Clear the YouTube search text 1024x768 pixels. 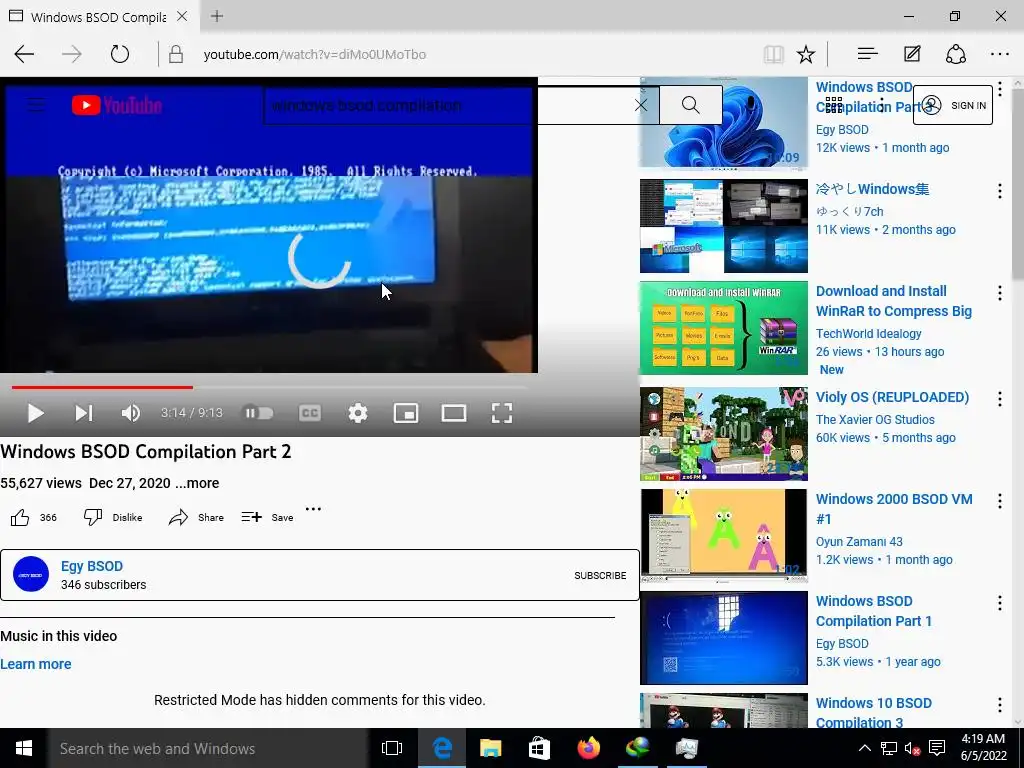641,105
